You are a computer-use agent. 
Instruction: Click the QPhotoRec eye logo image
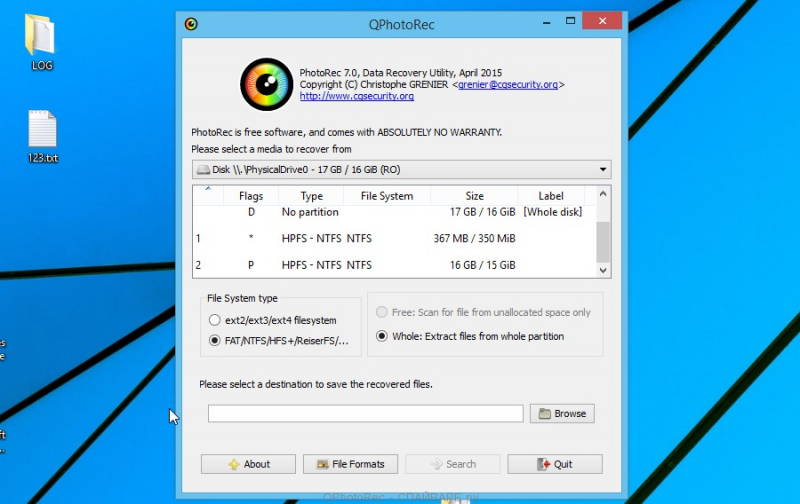point(266,84)
